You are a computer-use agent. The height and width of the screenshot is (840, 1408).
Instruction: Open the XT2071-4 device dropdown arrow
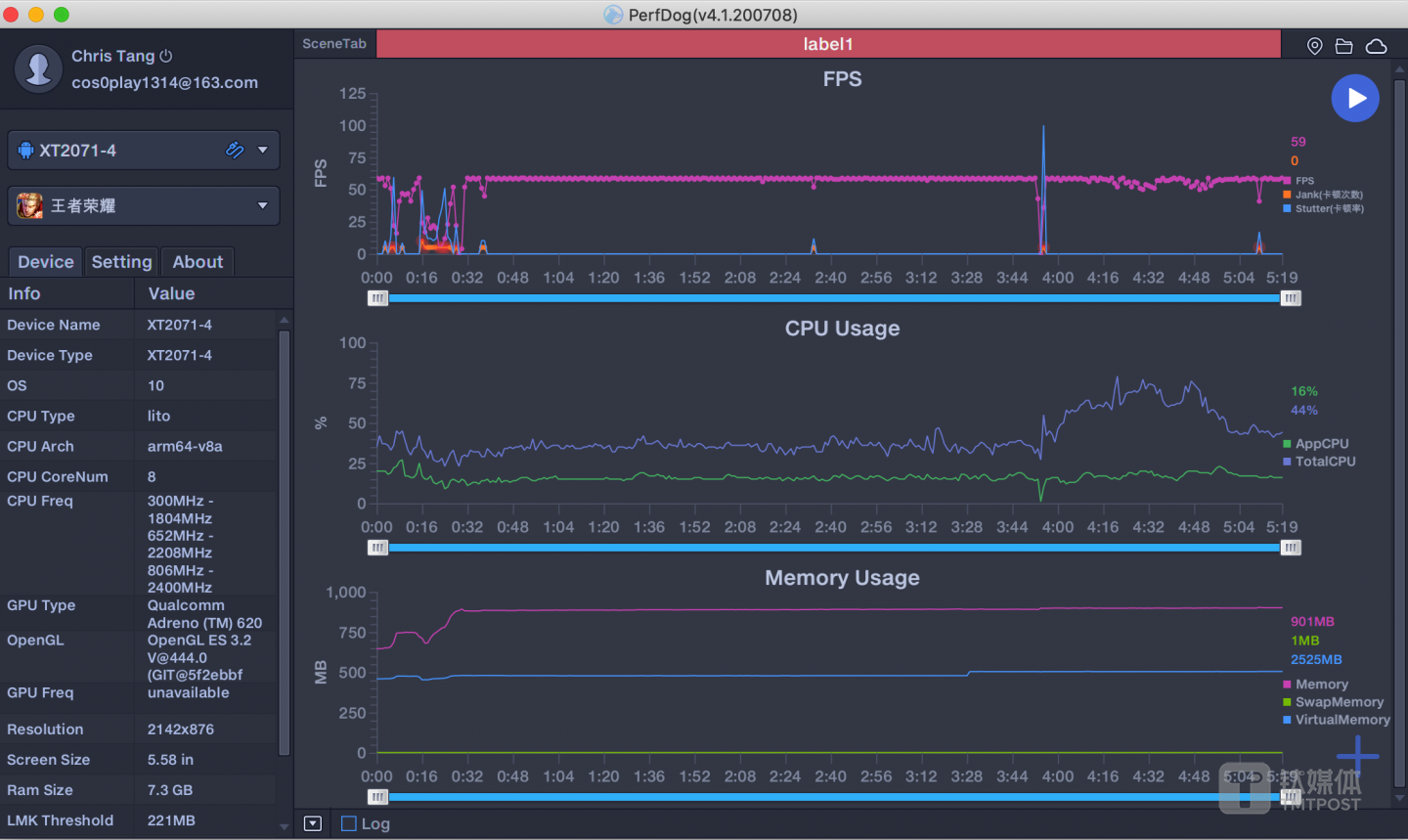[x=262, y=150]
